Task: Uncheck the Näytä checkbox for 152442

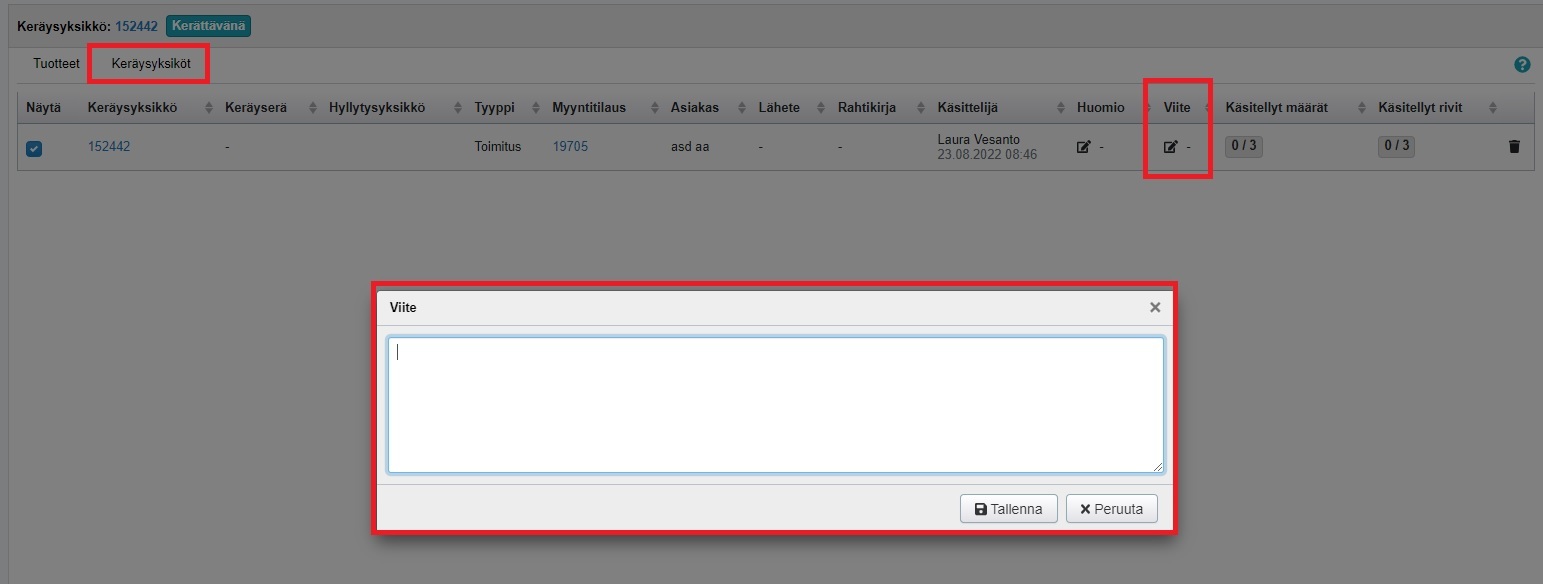Action: point(34,148)
